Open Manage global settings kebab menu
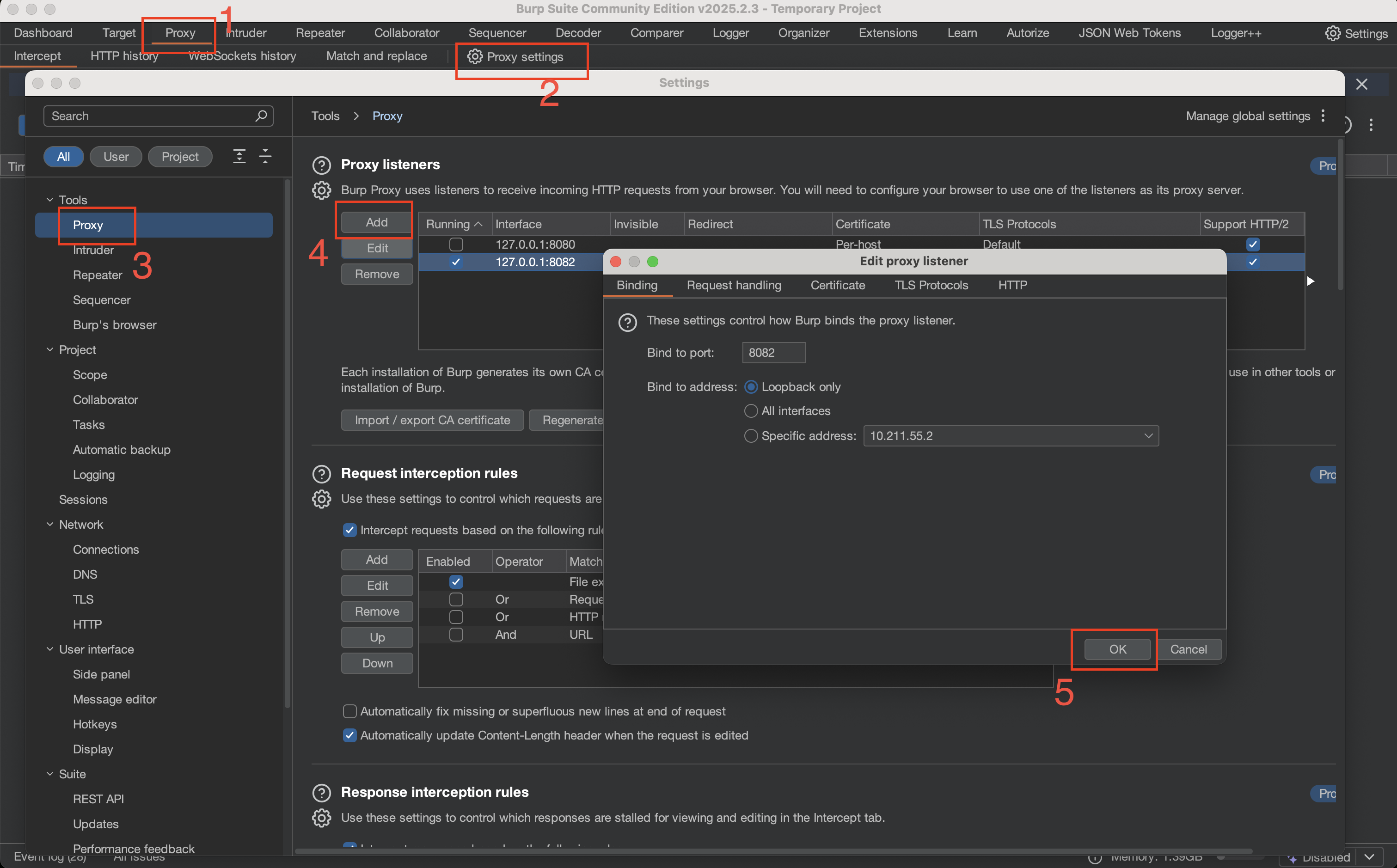Screen dimensions: 1397x868 (1323, 116)
